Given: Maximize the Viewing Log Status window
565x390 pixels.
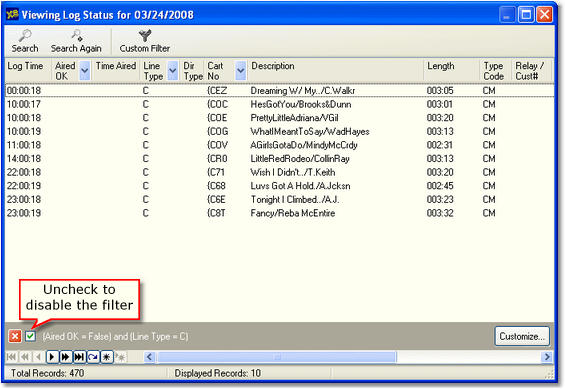Looking at the screenshot, I should point(526,15).
